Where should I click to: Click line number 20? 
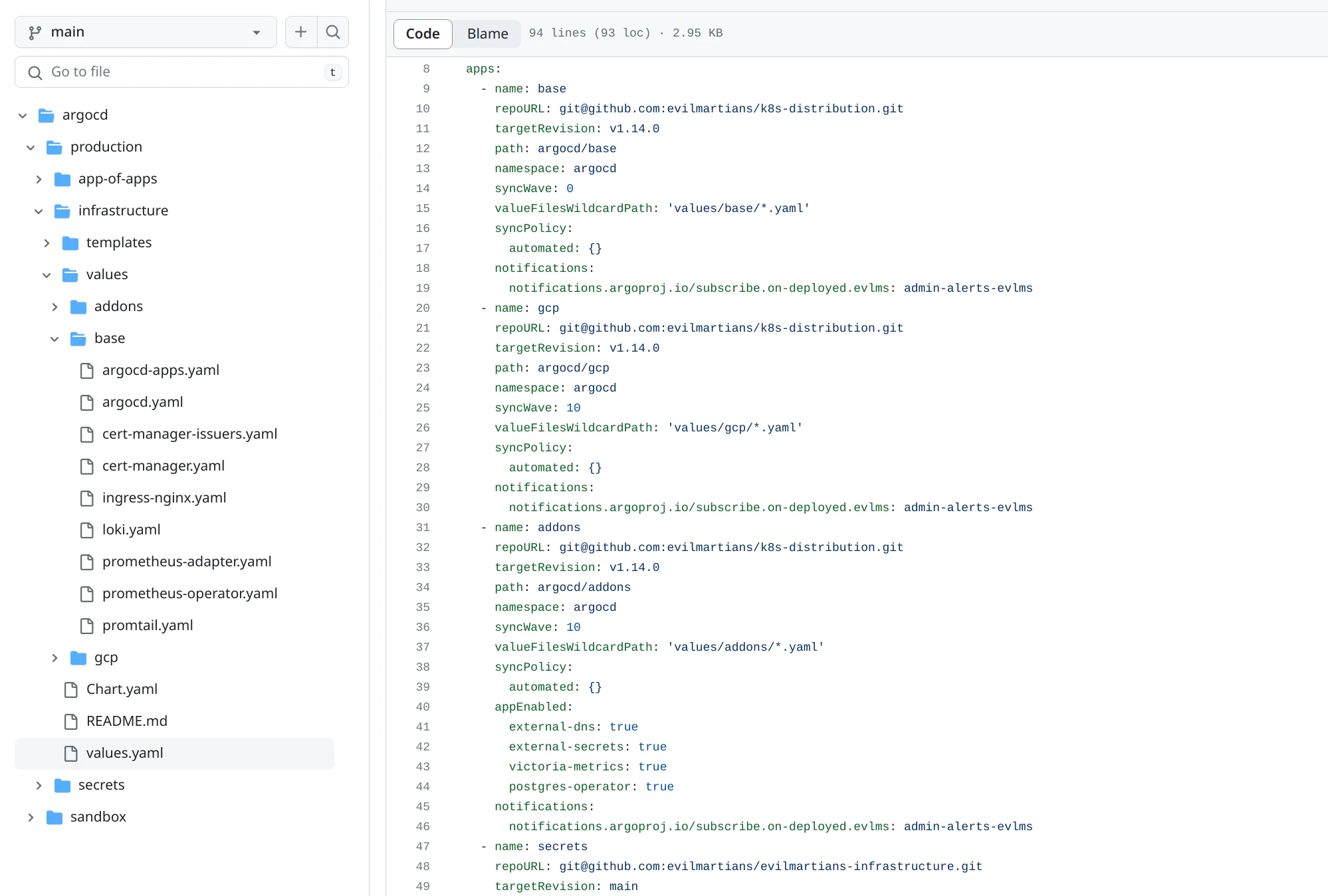pyautogui.click(x=423, y=308)
